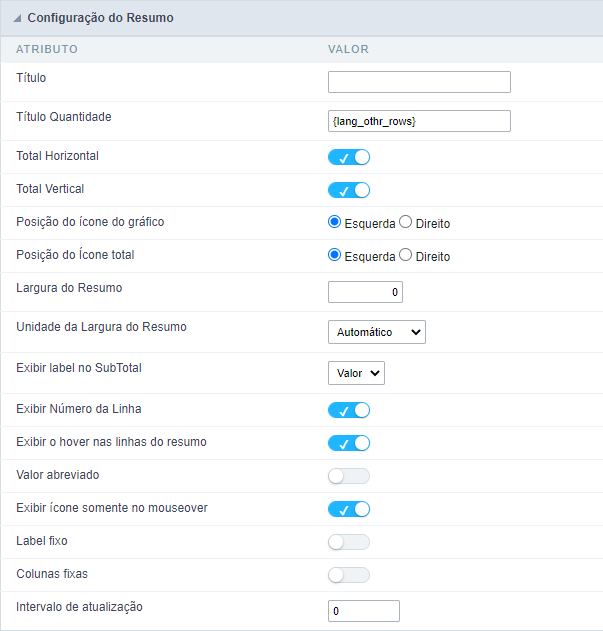603x631 pixels.
Task: Open the Unidade da Largura do Resumo dropdown
Action: 377,332
